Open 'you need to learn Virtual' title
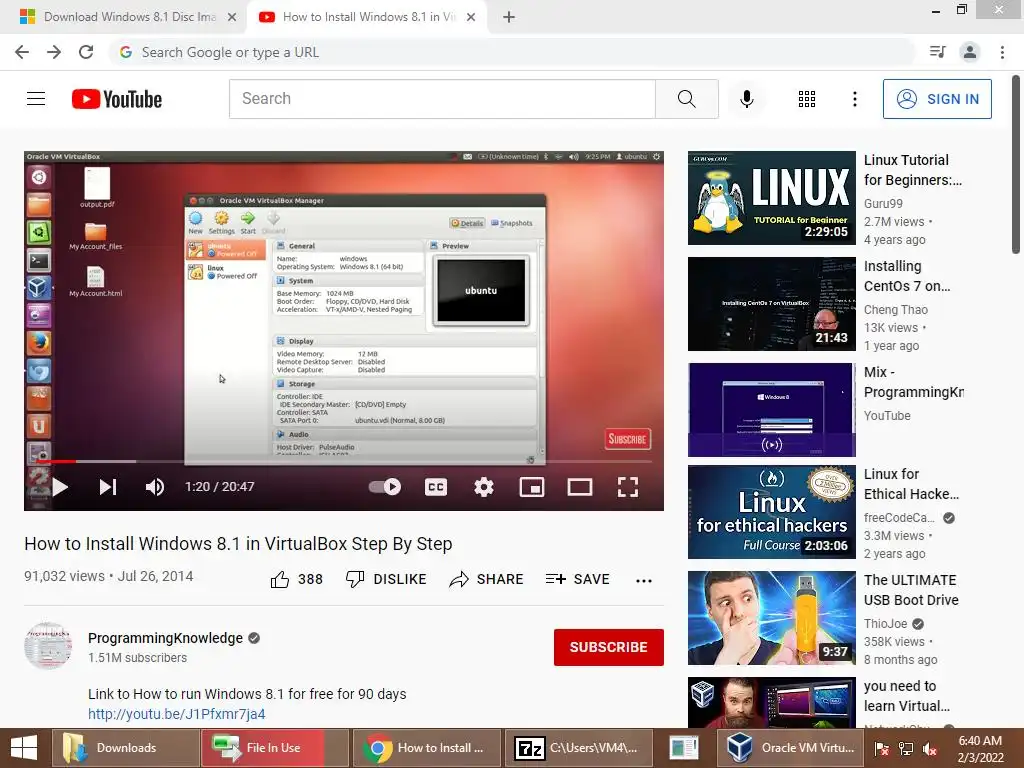 point(906,696)
